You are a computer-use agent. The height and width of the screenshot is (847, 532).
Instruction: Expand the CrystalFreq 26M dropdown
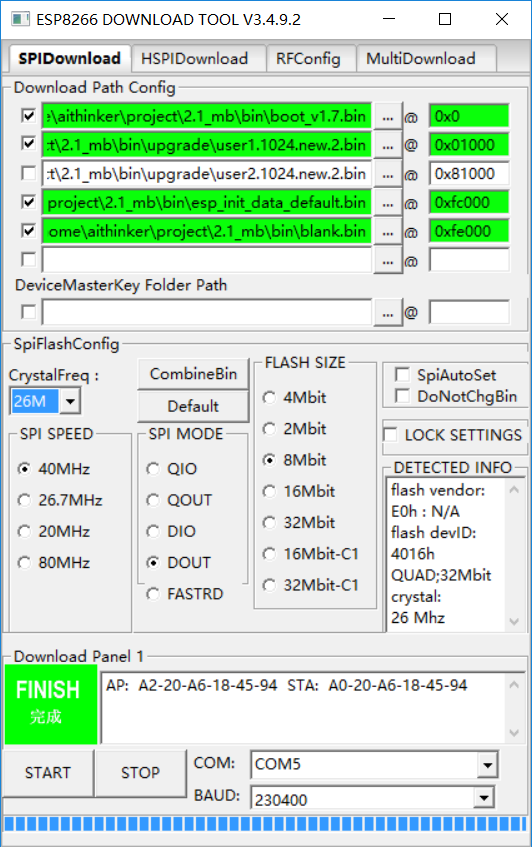click(x=70, y=401)
